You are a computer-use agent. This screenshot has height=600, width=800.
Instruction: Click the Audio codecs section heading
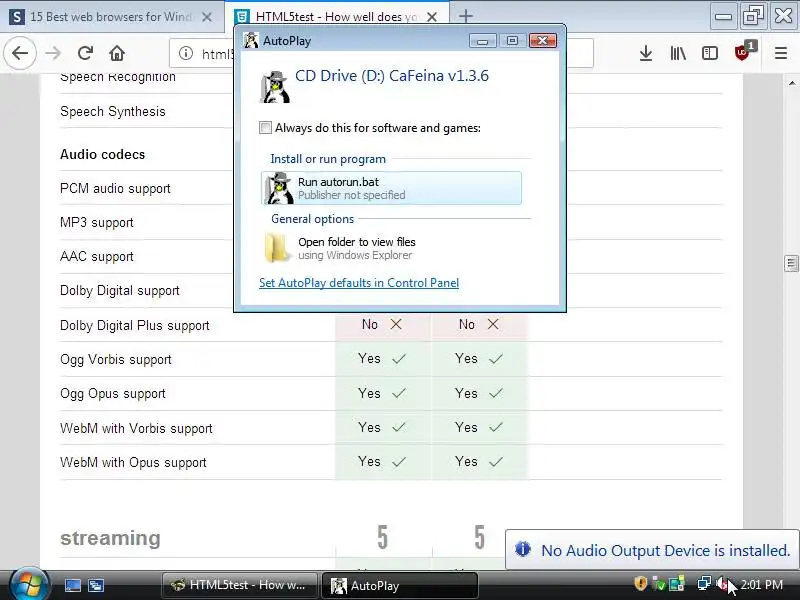[103, 154]
